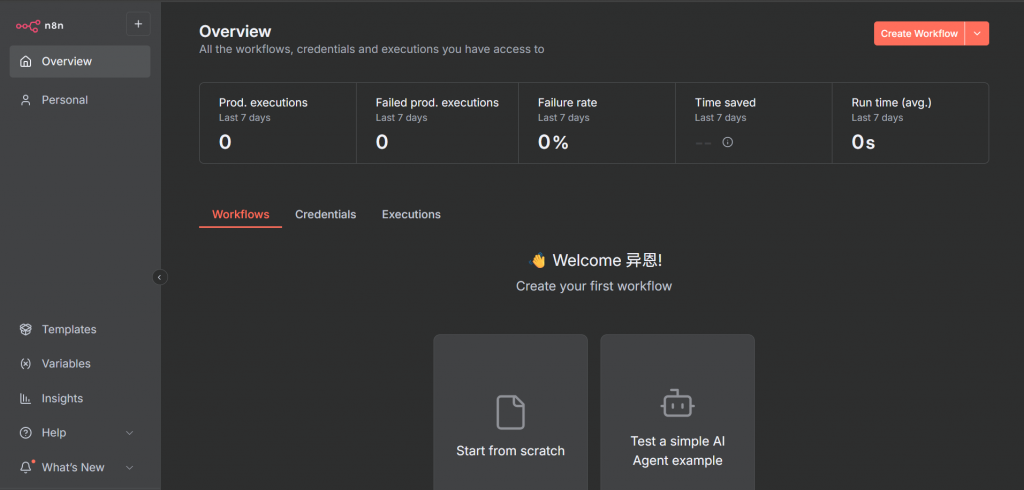Image resolution: width=1024 pixels, height=490 pixels.
Task: Open the Create Workflow dropdown arrow
Action: pos(977,34)
